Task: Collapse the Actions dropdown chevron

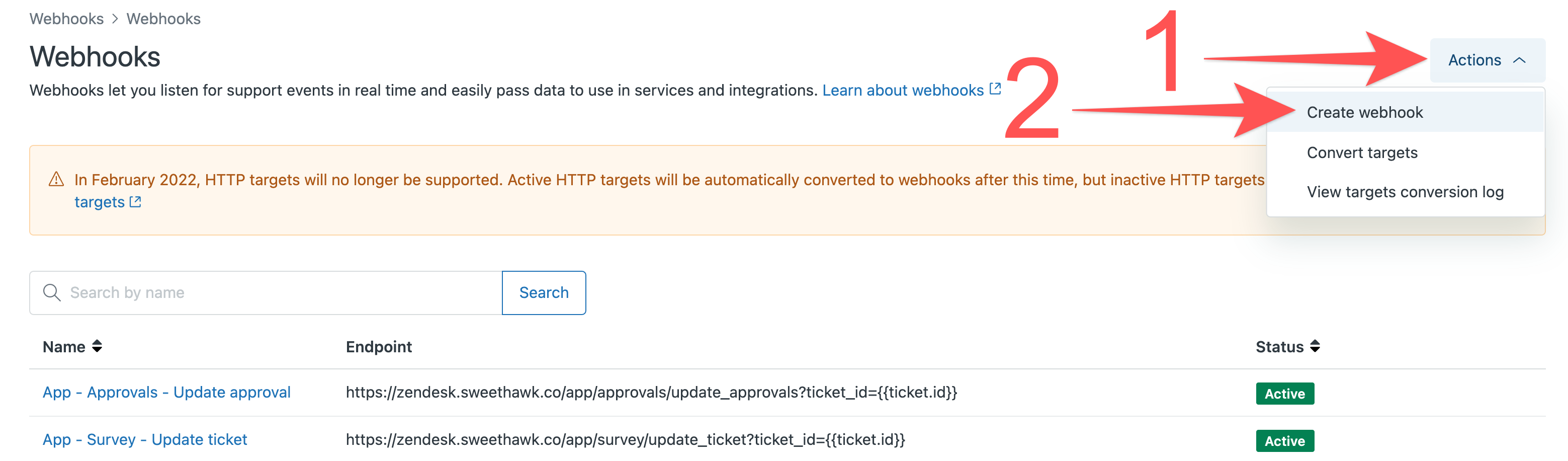Action: [1519, 60]
